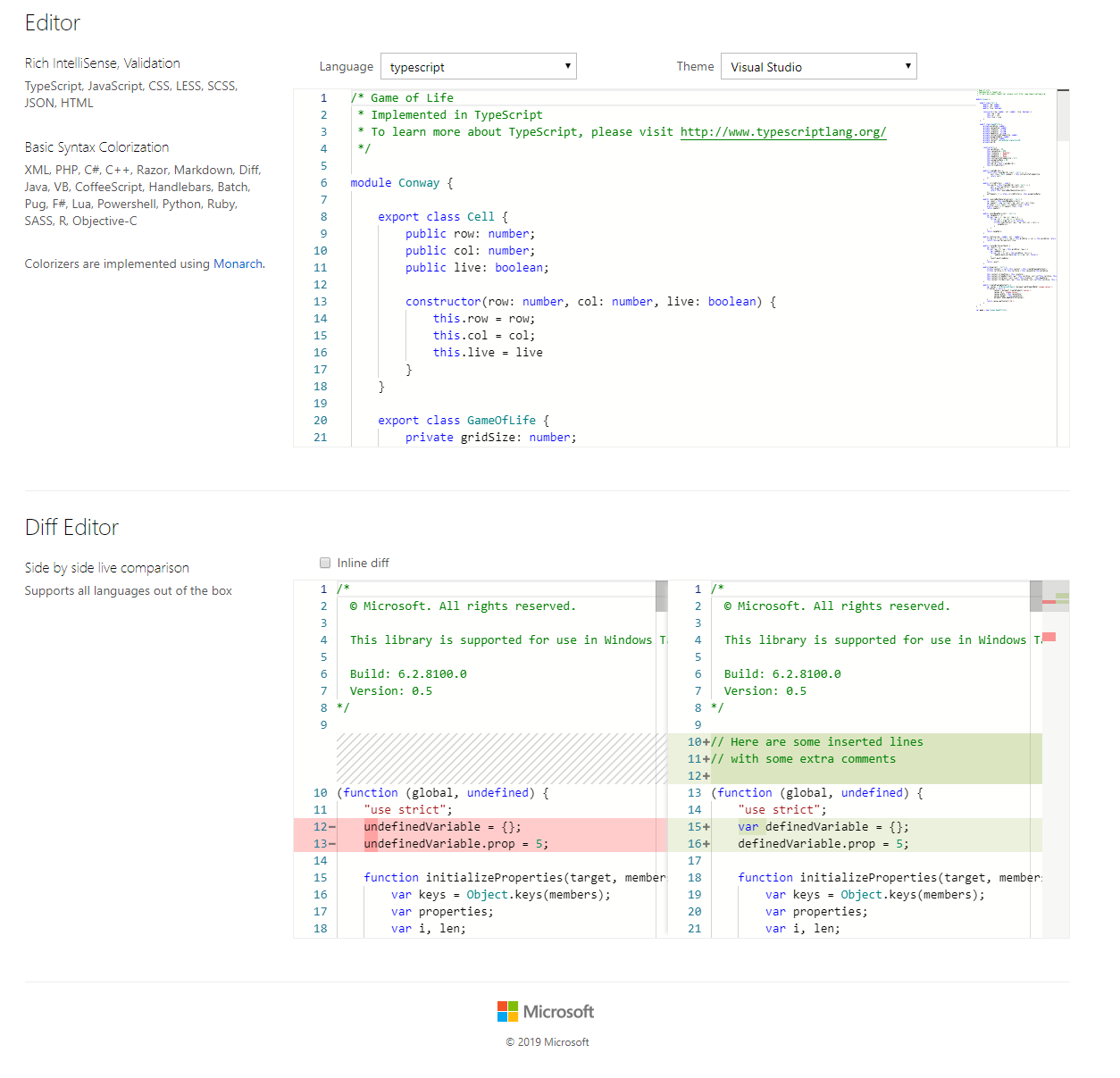The image size is (1120, 1078).
Task: Toggle the Inline diff checkbox
Action: coord(325,563)
